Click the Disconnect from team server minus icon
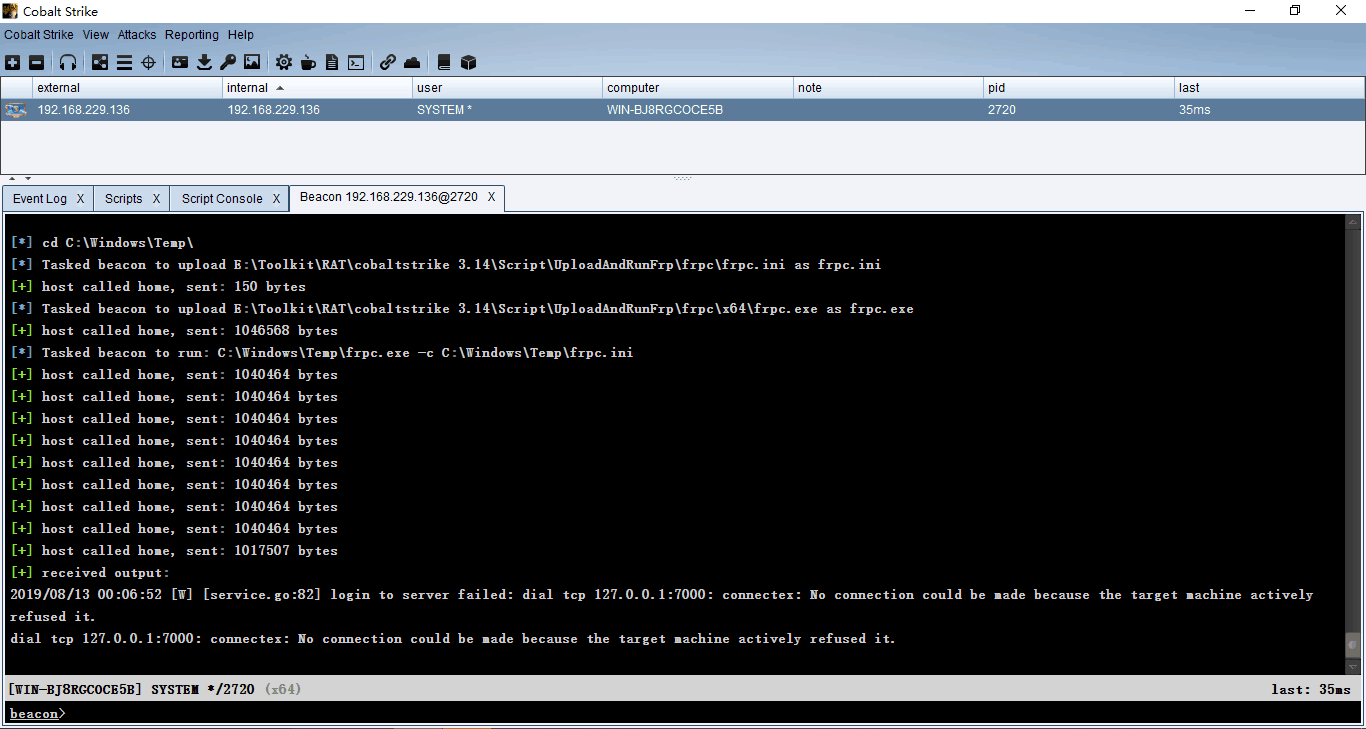Screen dimensions: 1366x729 click(37, 62)
